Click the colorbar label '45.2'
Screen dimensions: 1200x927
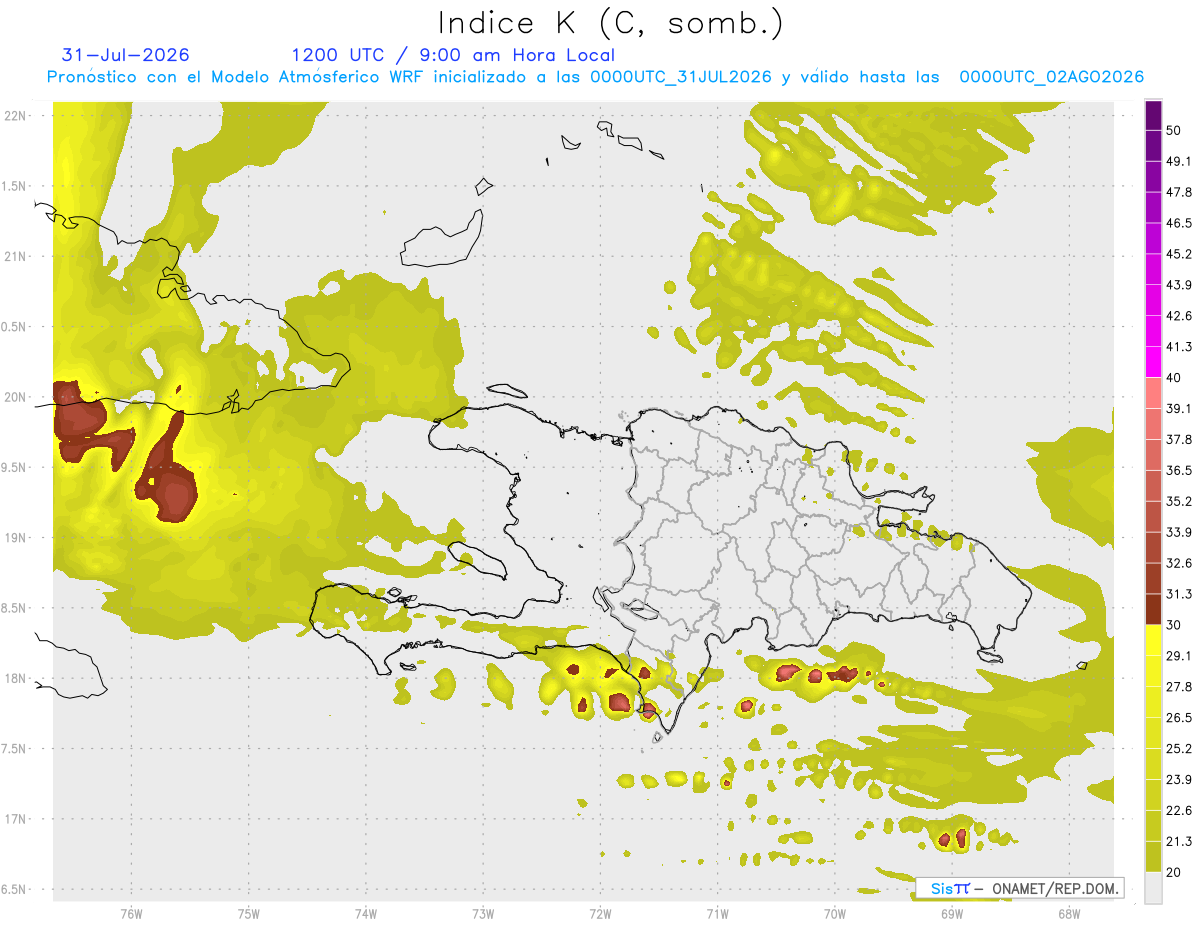point(1179,254)
